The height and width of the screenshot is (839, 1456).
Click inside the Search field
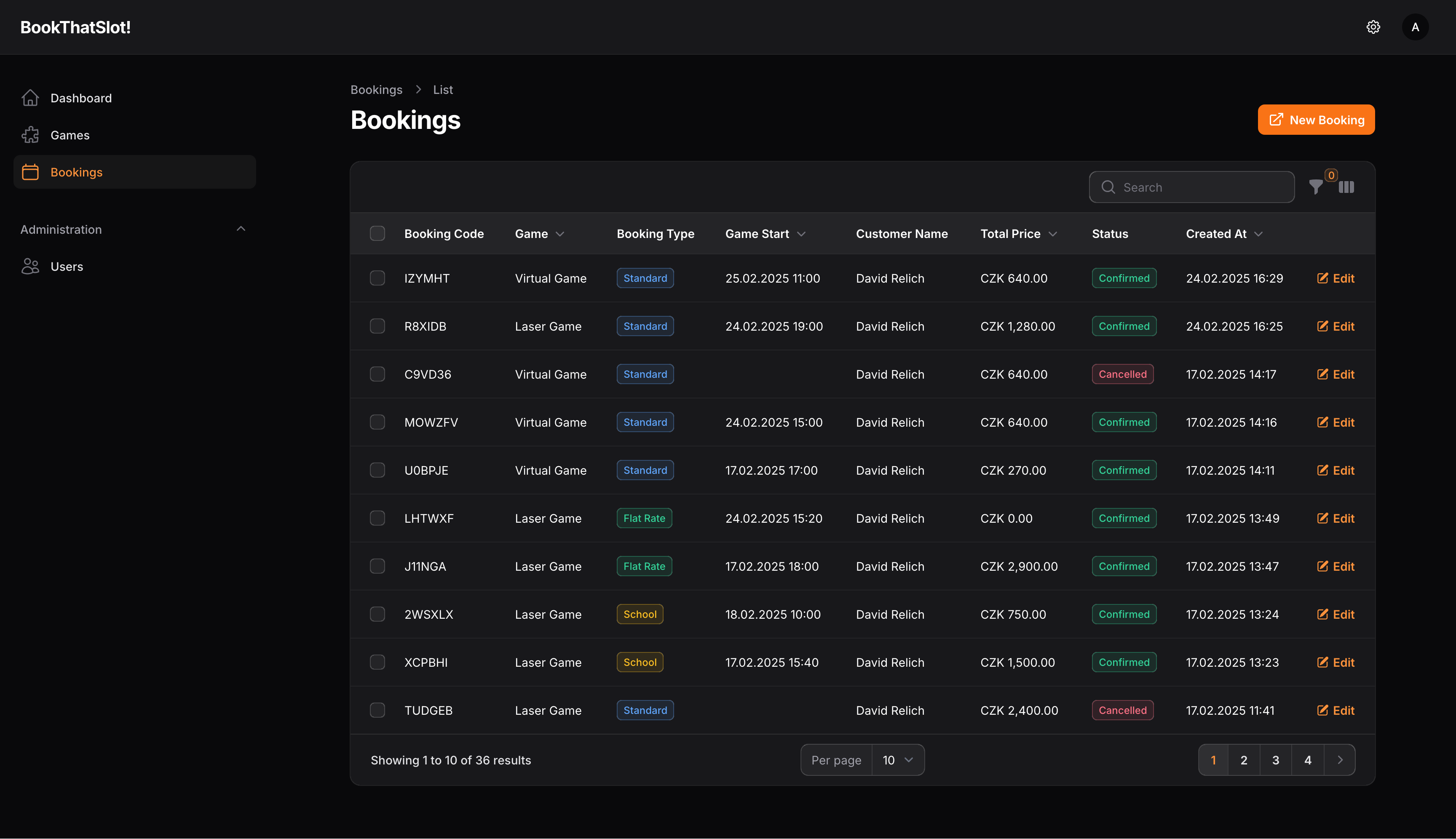click(x=1191, y=187)
